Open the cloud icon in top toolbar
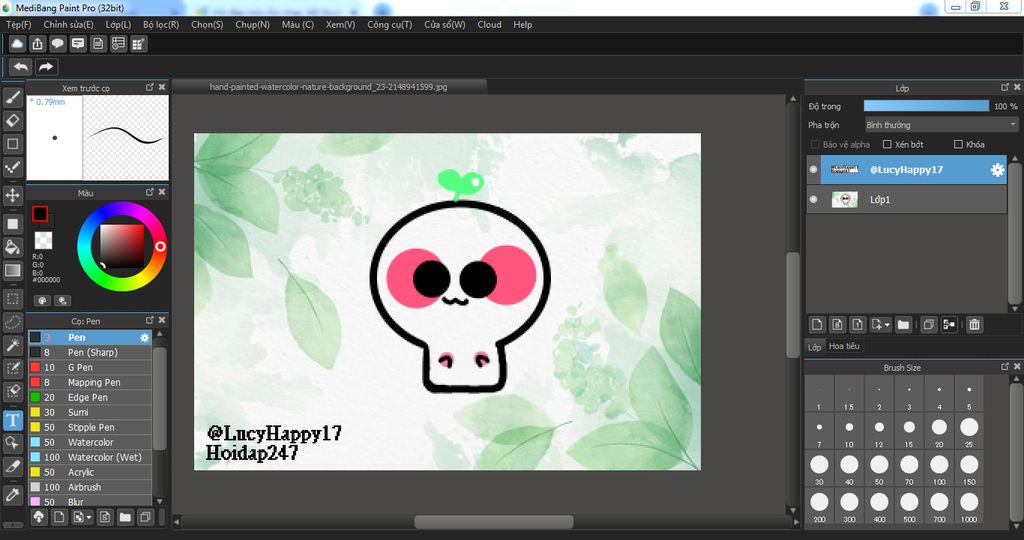Viewport: 1024px width, 540px height. [x=17, y=44]
